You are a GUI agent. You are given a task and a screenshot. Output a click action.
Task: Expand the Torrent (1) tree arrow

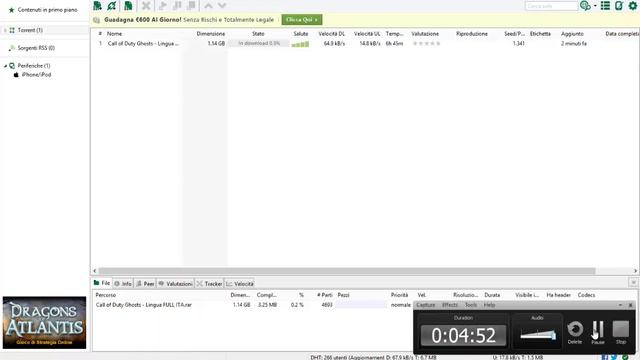(x=5, y=30)
